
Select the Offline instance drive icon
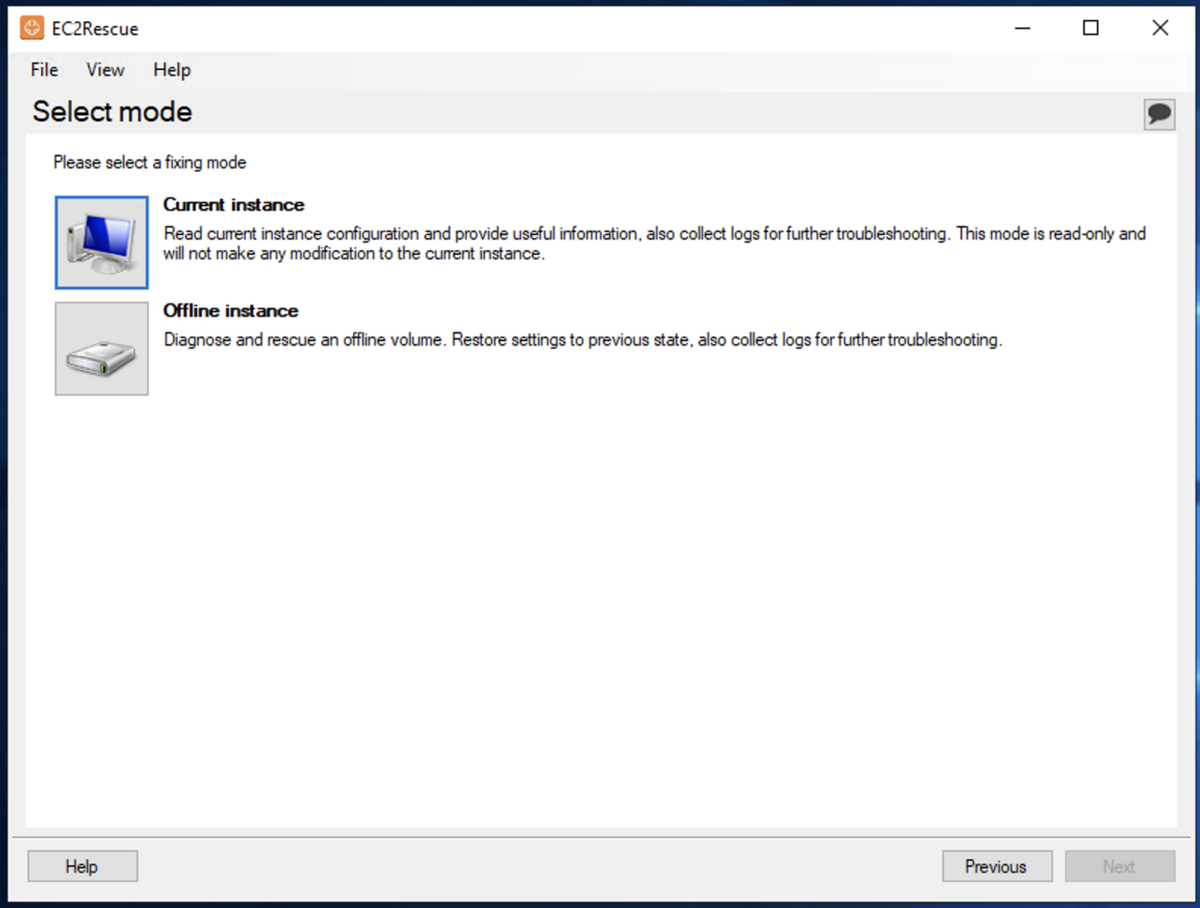101,349
